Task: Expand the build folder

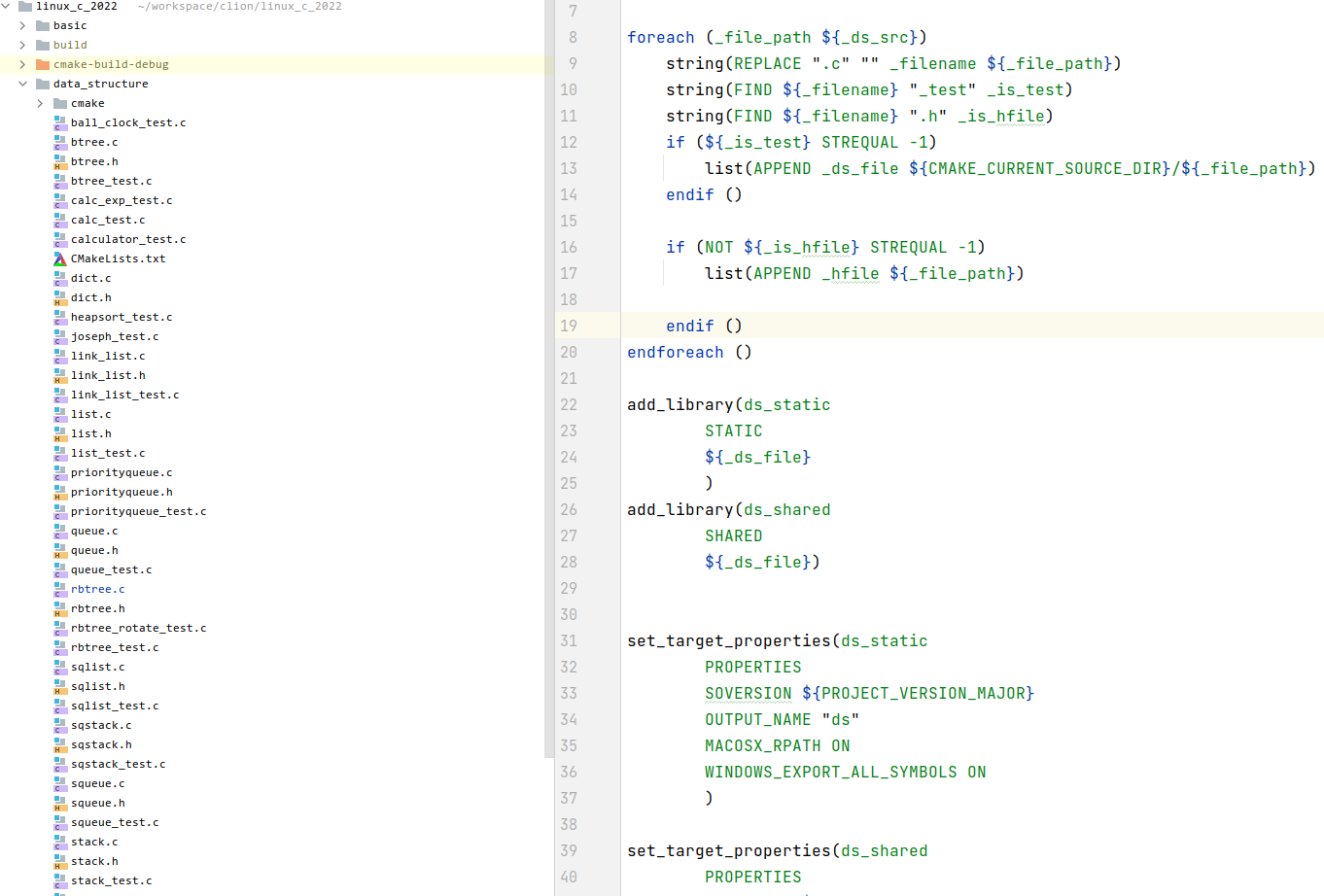Action: [22, 45]
